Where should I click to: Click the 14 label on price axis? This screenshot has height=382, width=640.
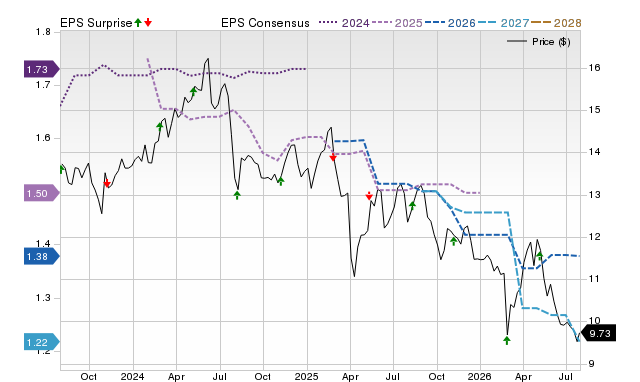click(x=595, y=152)
